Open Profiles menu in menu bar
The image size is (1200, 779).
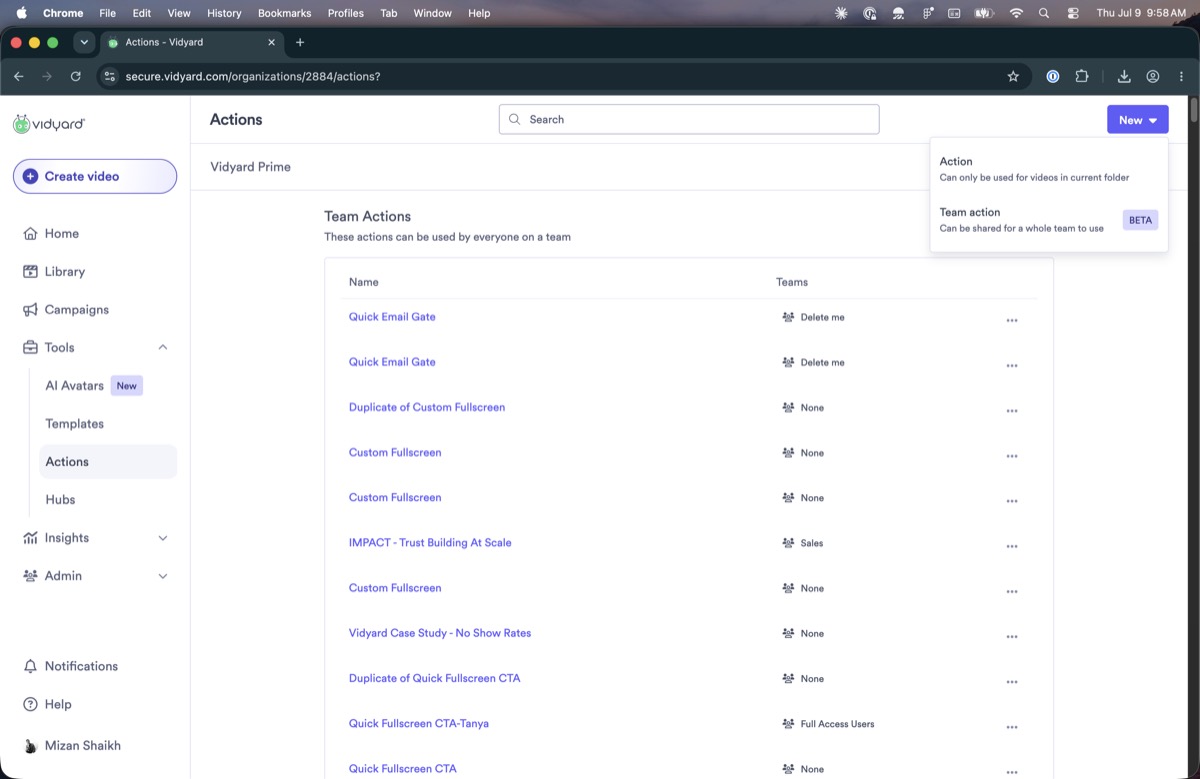pos(345,13)
